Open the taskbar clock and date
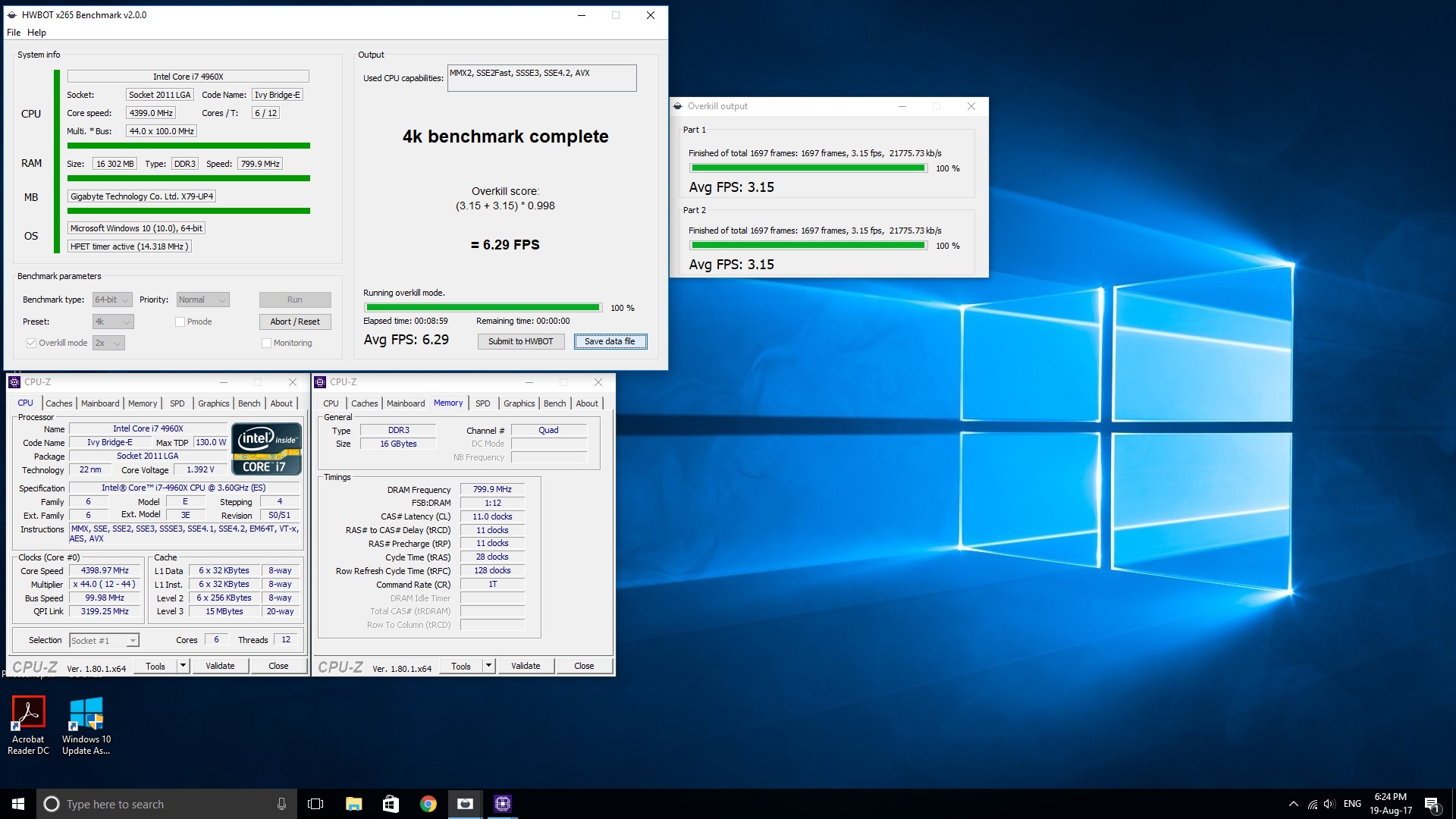 1391,804
